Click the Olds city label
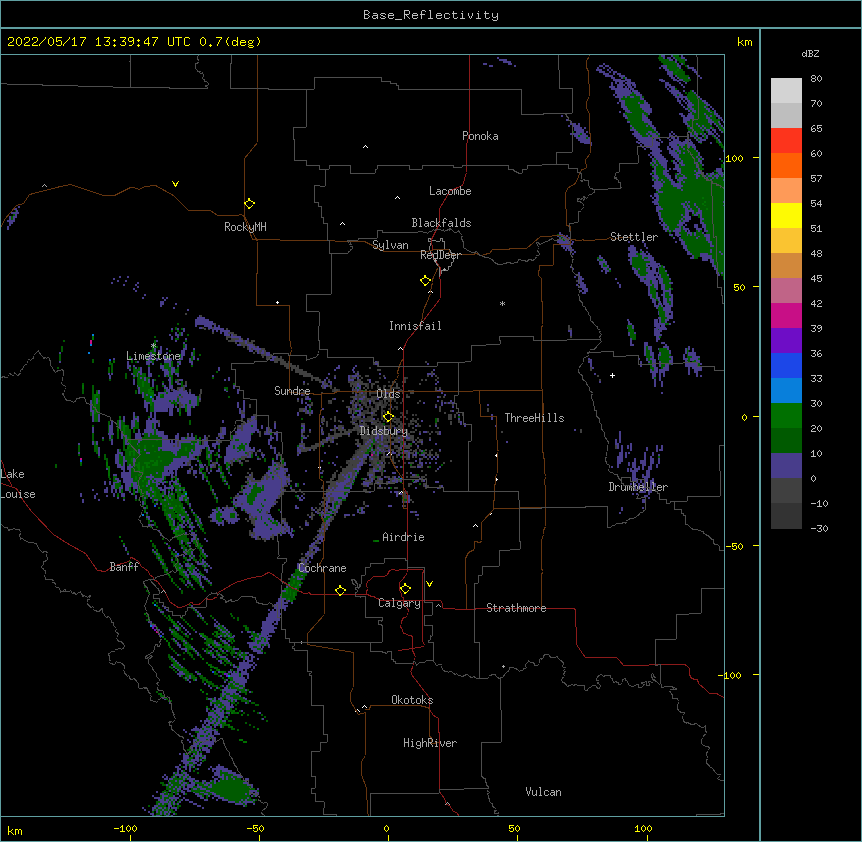The image size is (862, 842). (x=388, y=394)
